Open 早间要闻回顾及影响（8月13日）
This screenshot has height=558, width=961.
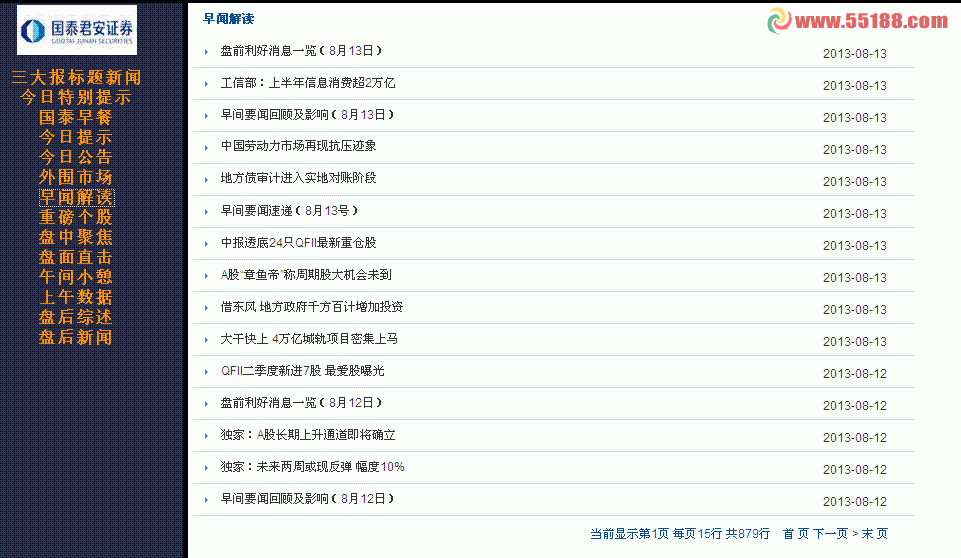pyautogui.click(x=308, y=115)
